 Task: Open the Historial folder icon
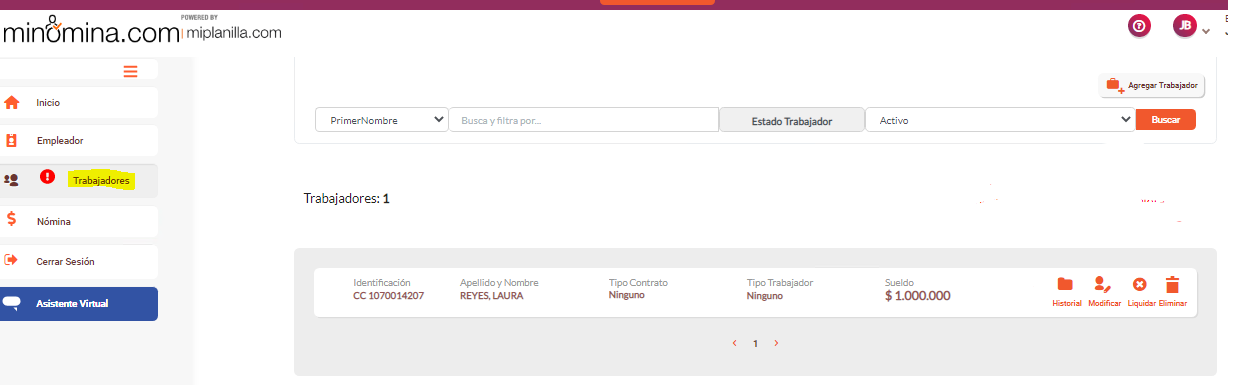(1065, 285)
